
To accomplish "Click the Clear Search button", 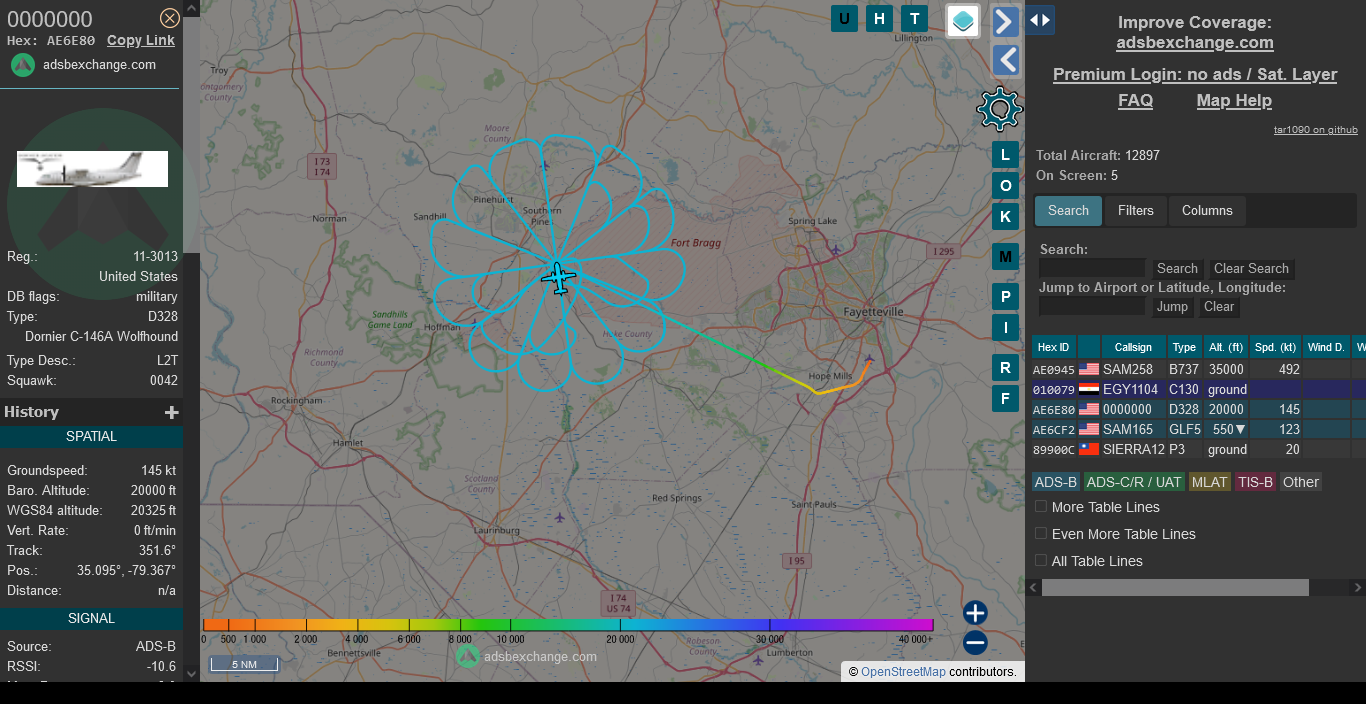I will tap(1251, 269).
